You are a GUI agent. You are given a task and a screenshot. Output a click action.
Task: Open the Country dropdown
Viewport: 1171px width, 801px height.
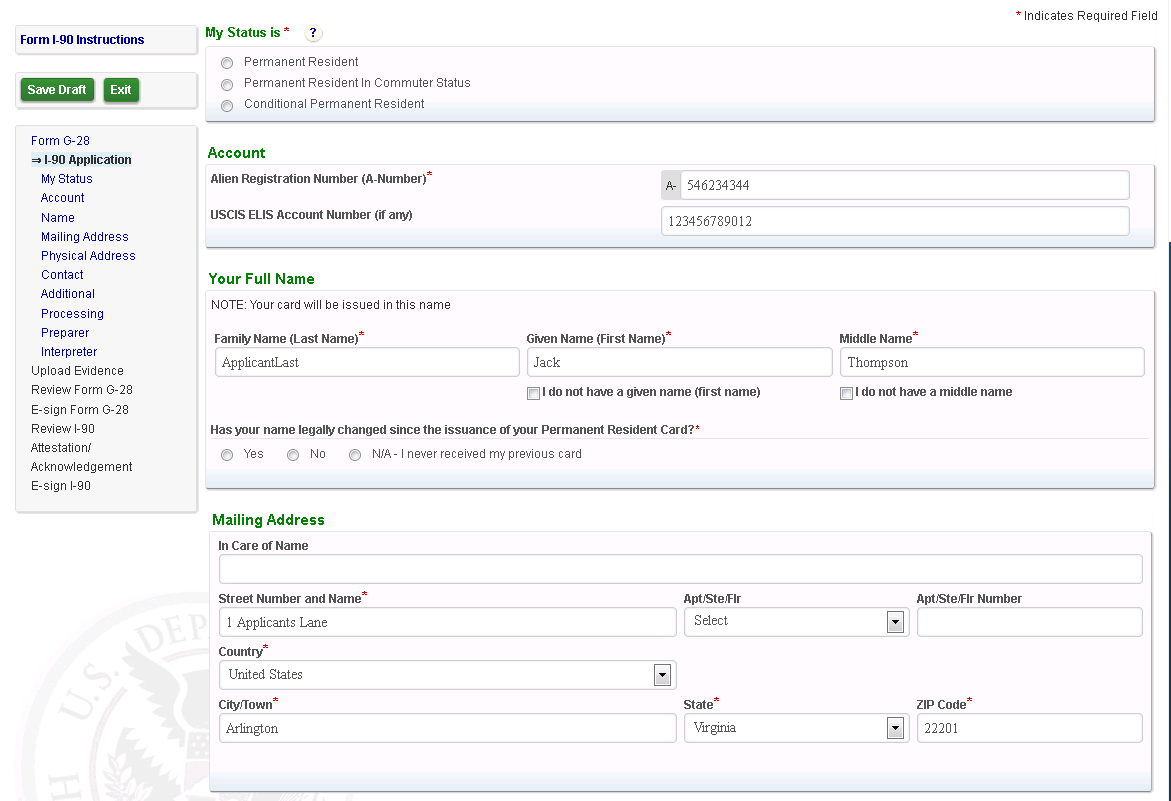pos(662,675)
